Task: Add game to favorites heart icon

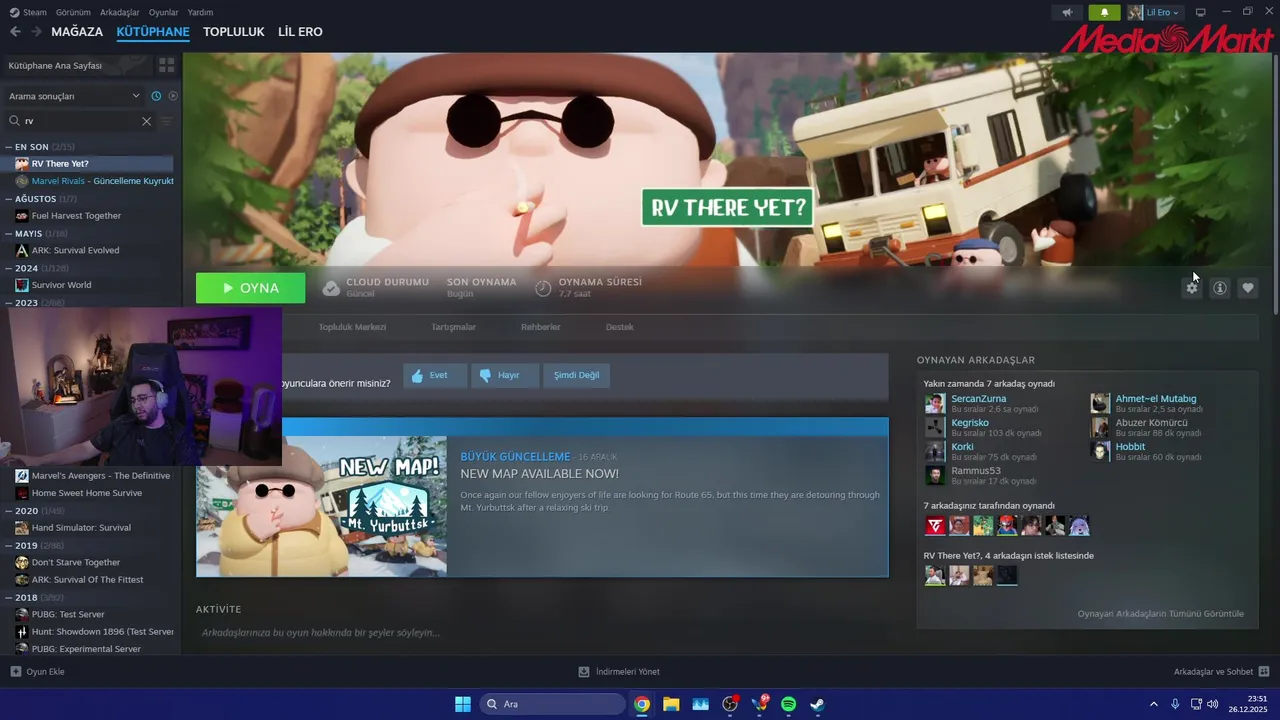Action: [1248, 288]
